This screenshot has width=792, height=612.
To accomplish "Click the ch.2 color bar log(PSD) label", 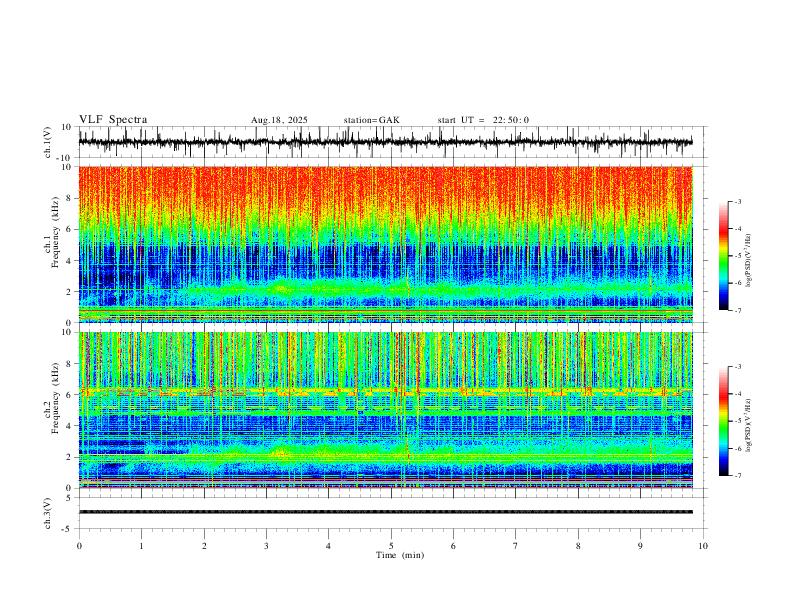I will pyautogui.click(x=749, y=425).
